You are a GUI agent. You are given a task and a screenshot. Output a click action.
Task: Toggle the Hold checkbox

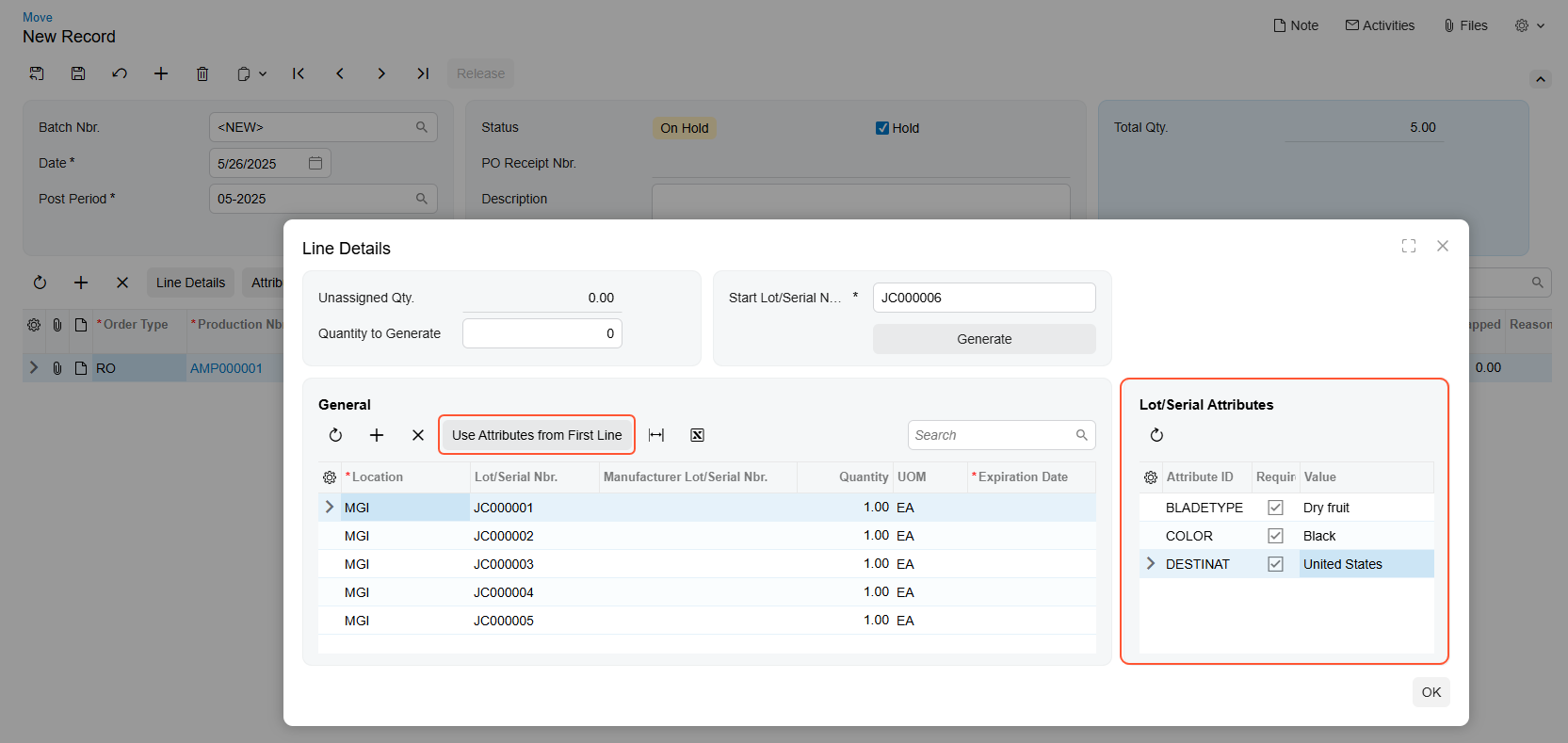pyautogui.click(x=882, y=128)
